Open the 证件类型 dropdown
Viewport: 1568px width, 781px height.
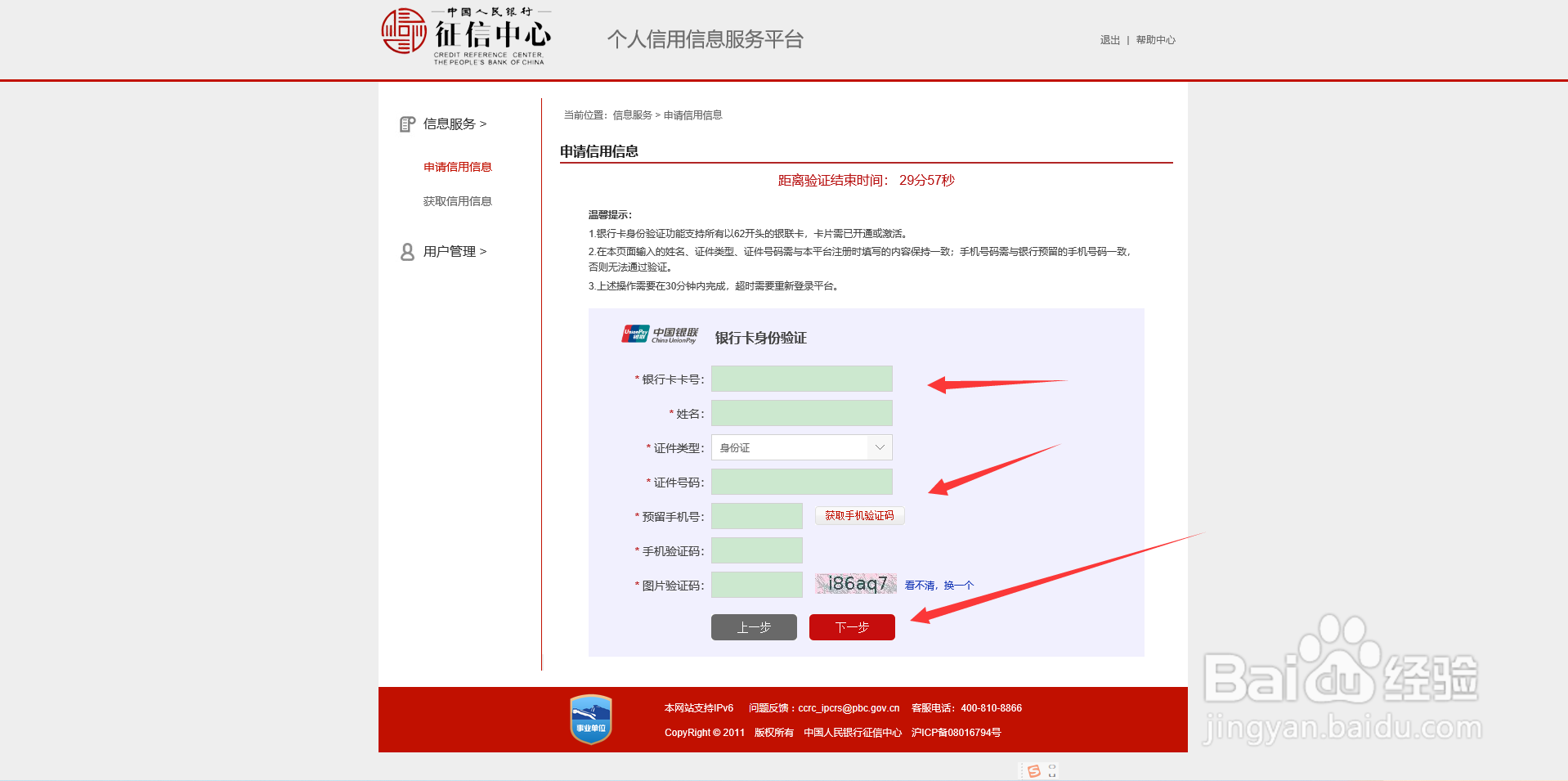[879, 447]
